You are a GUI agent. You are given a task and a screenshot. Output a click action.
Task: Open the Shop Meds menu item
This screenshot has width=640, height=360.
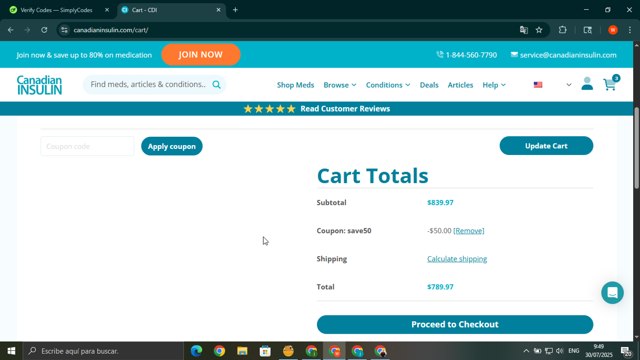[x=296, y=85]
